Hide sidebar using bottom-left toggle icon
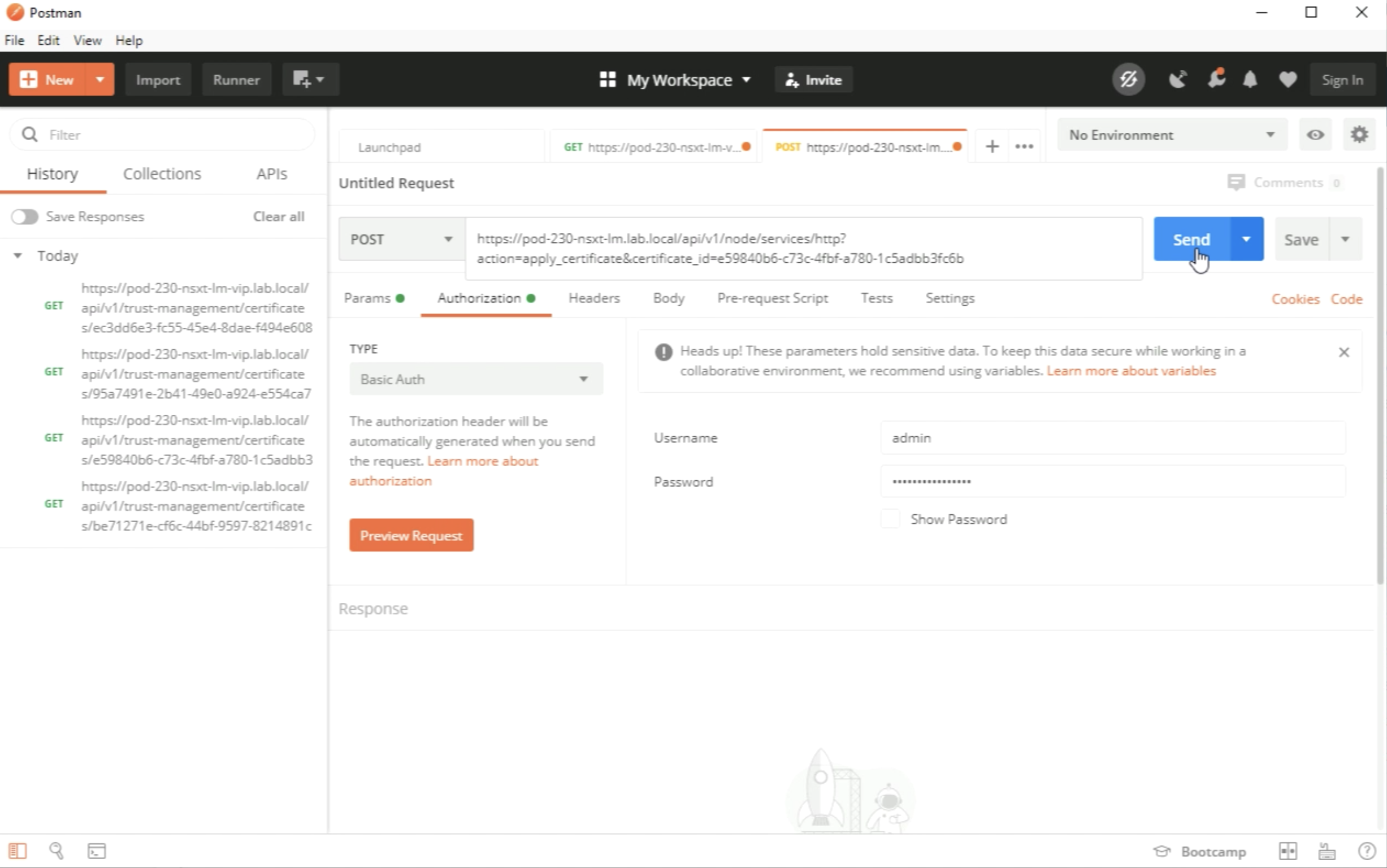1387x868 pixels. [x=17, y=851]
